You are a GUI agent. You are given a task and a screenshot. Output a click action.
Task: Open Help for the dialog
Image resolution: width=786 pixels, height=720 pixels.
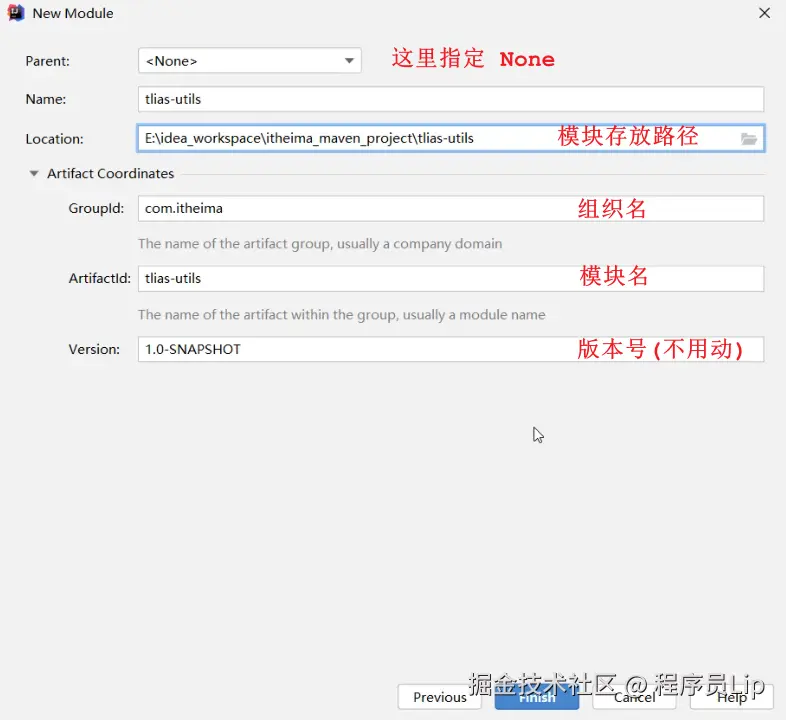click(731, 697)
